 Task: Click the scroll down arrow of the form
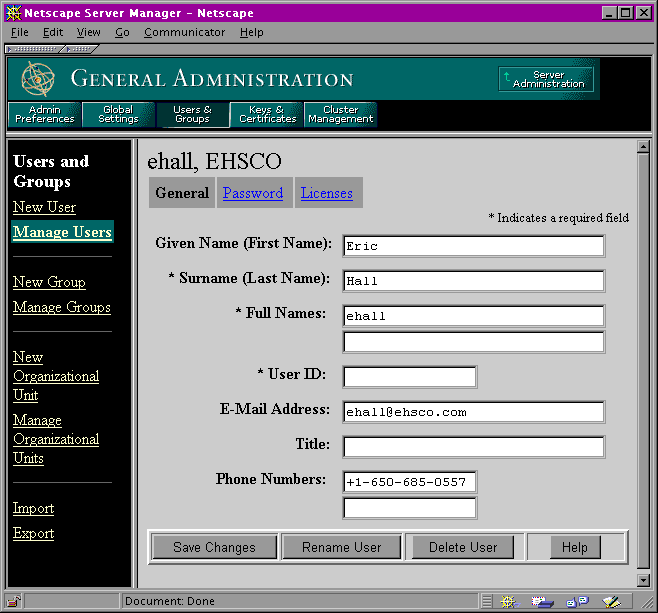(643, 580)
